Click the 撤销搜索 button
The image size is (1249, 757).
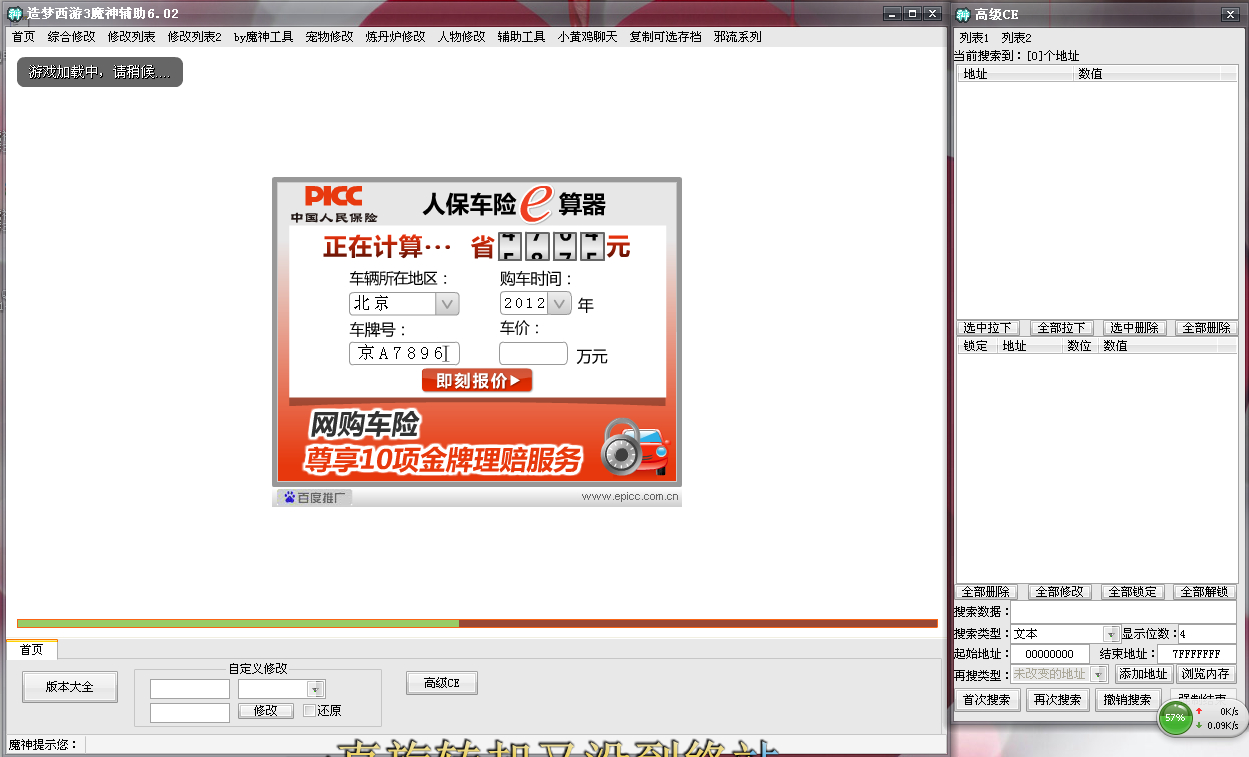[1130, 700]
